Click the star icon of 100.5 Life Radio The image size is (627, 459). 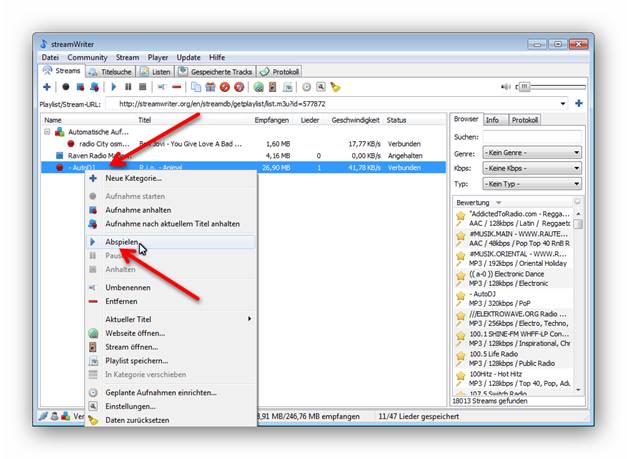pos(461,356)
